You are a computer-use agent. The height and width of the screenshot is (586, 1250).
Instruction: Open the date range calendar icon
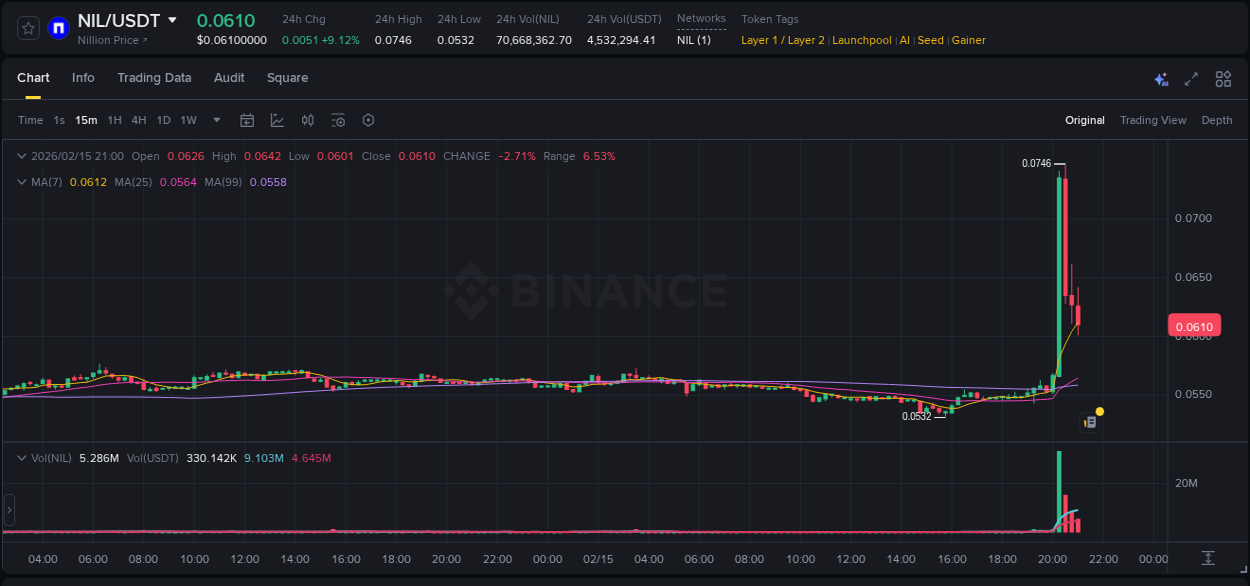247,120
